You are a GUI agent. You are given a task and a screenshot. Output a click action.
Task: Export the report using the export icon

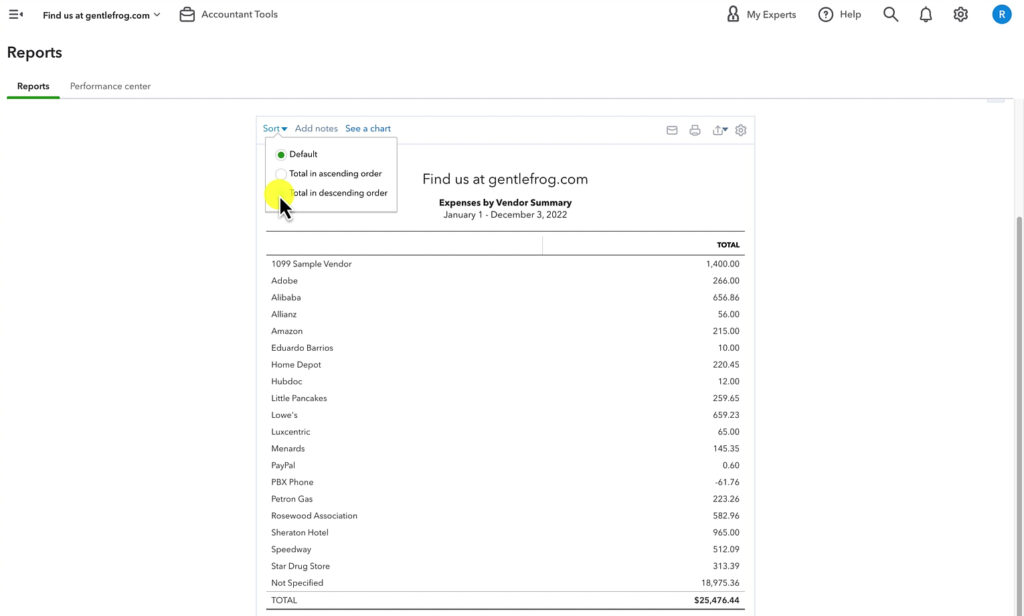(717, 130)
